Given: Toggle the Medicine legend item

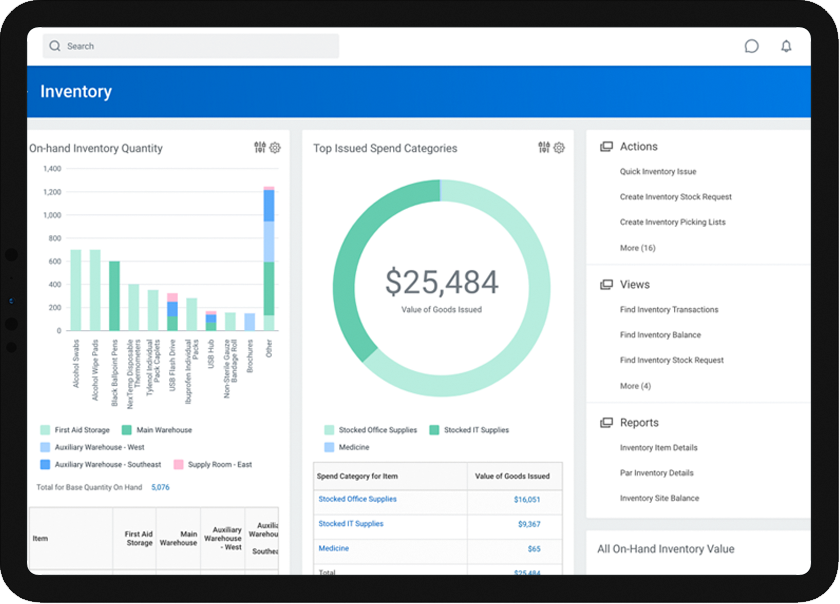Looking at the screenshot, I should [330, 447].
